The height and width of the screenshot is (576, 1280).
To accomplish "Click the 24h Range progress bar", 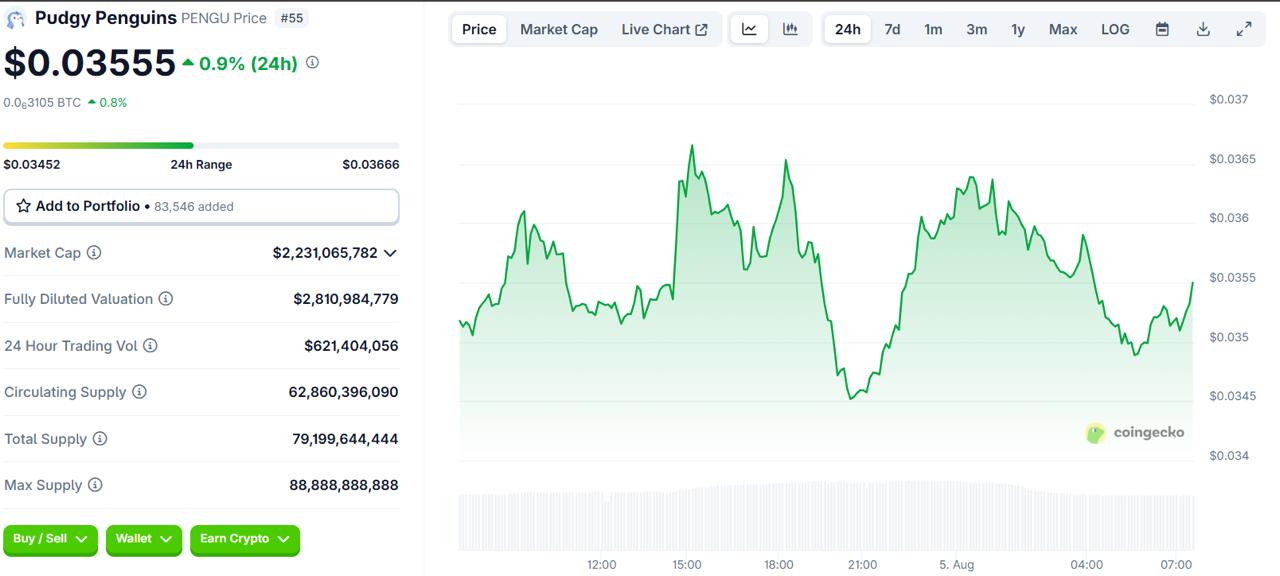I will 201,146.
